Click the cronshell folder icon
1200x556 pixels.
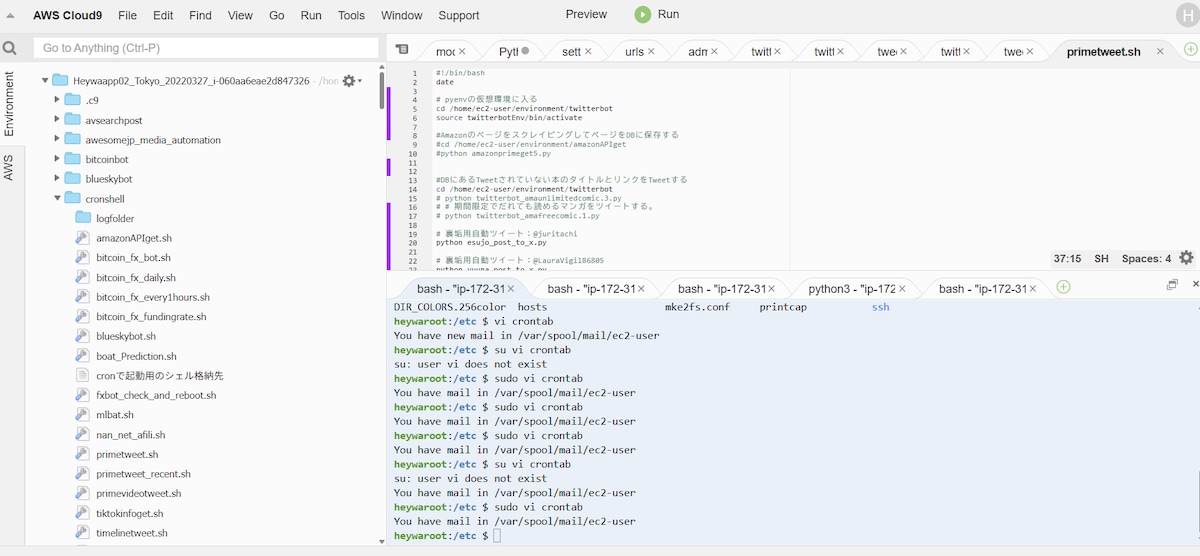click(x=72, y=199)
